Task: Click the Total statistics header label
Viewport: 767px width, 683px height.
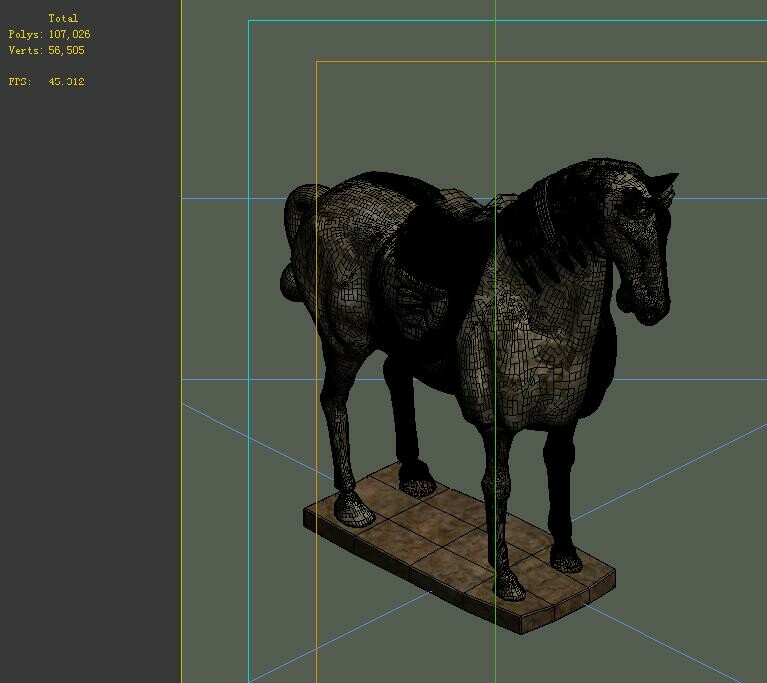Action: click(63, 19)
